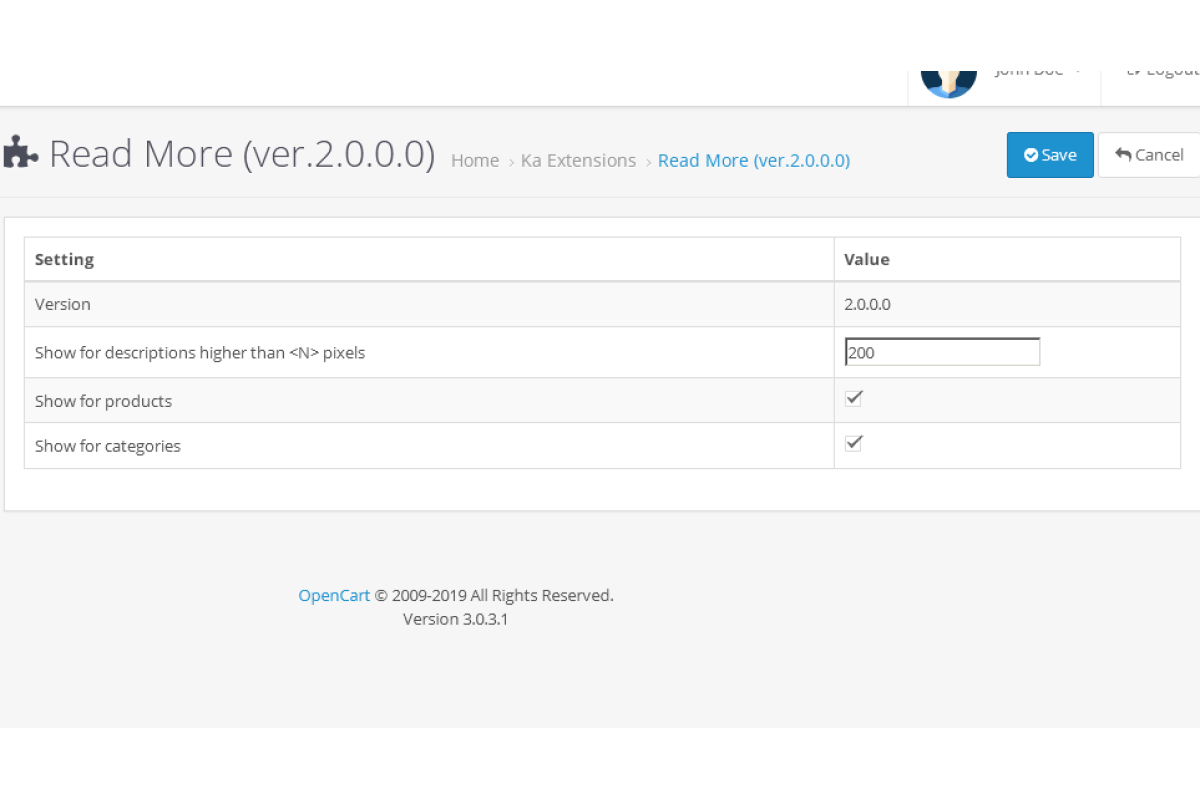Click the Show for products row label
Image resolution: width=1200 pixels, height=800 pixels.
[x=103, y=401]
